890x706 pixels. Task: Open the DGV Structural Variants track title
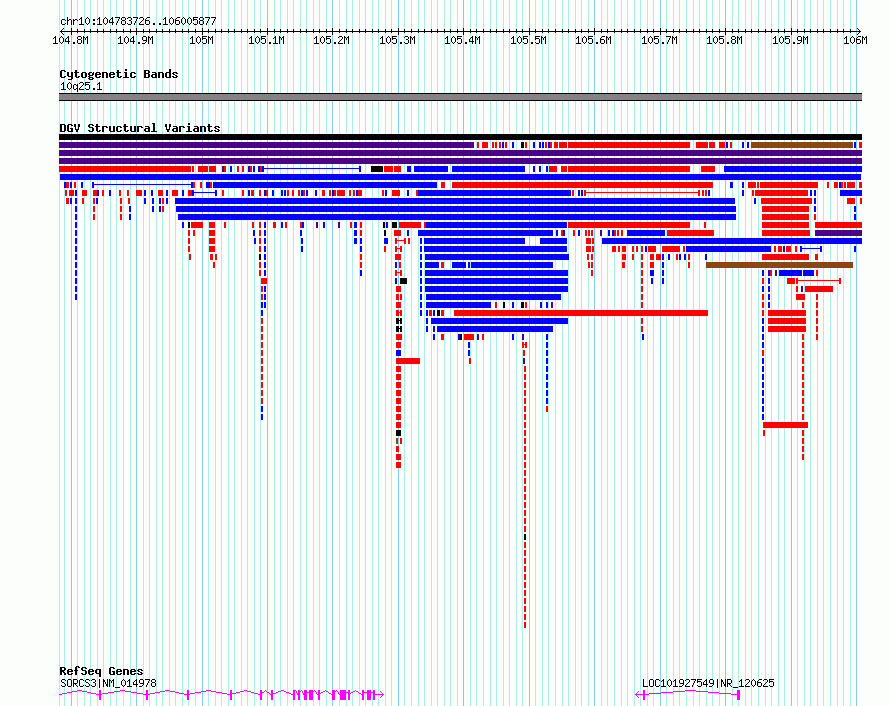[140, 128]
